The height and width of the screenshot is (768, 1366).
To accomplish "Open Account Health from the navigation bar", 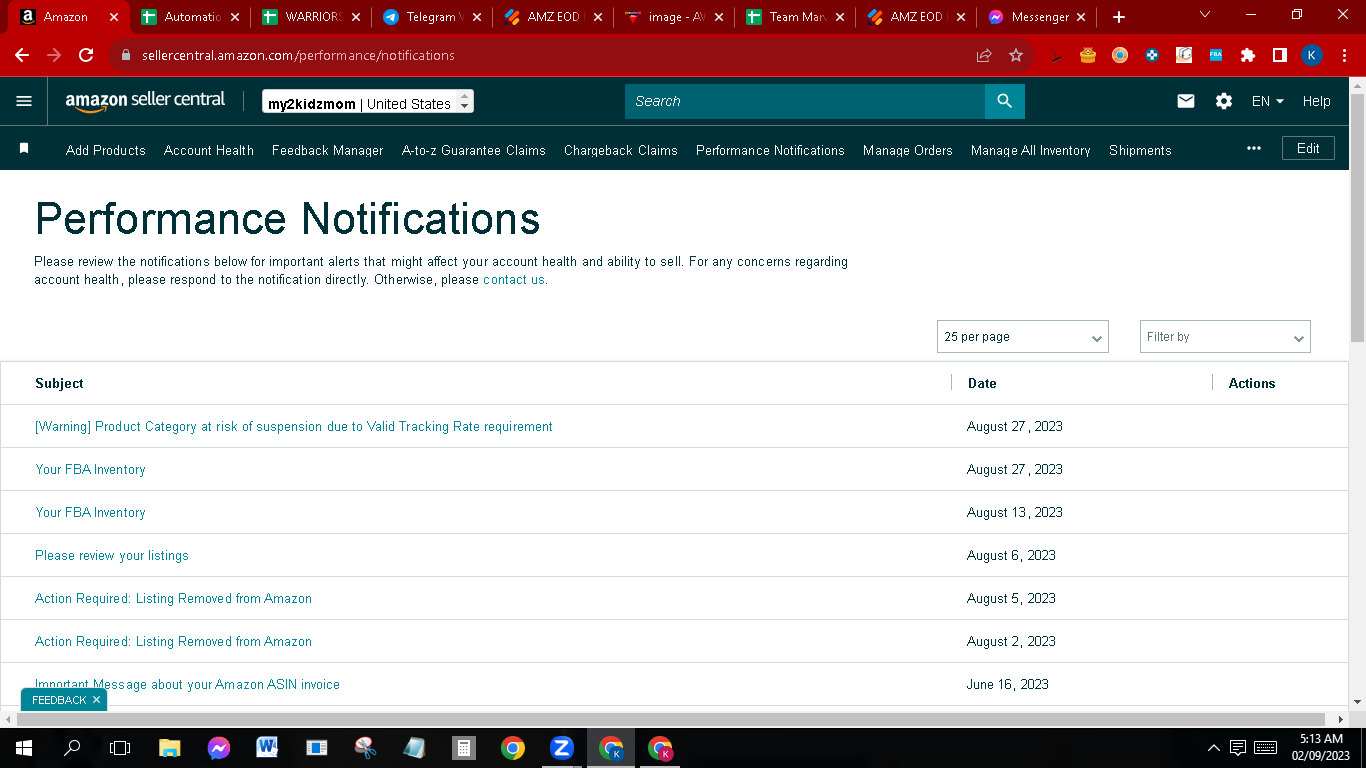I will tap(209, 150).
